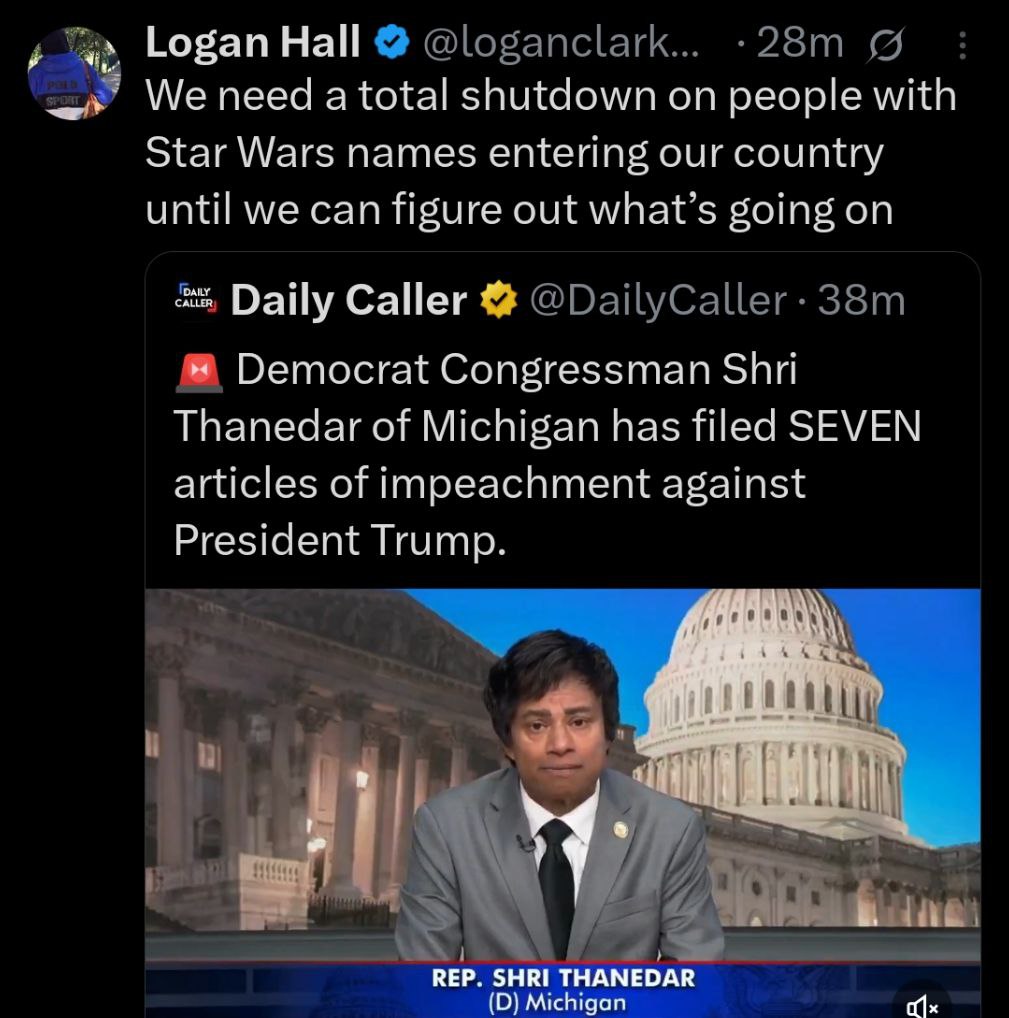Open the tweet text about Star Wars names
The width and height of the screenshot is (1009, 1018).
point(551,153)
